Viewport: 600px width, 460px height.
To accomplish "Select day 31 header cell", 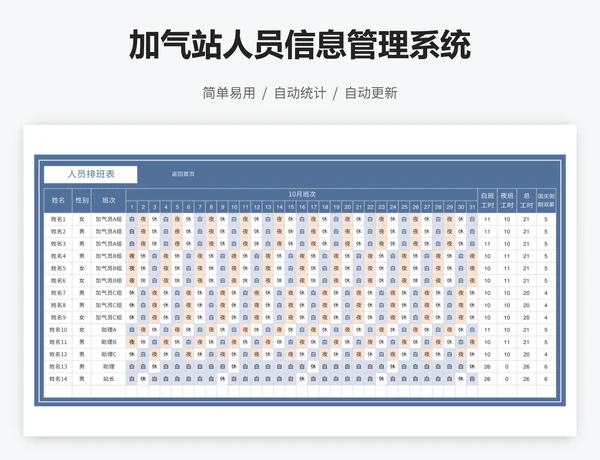I will (x=472, y=207).
